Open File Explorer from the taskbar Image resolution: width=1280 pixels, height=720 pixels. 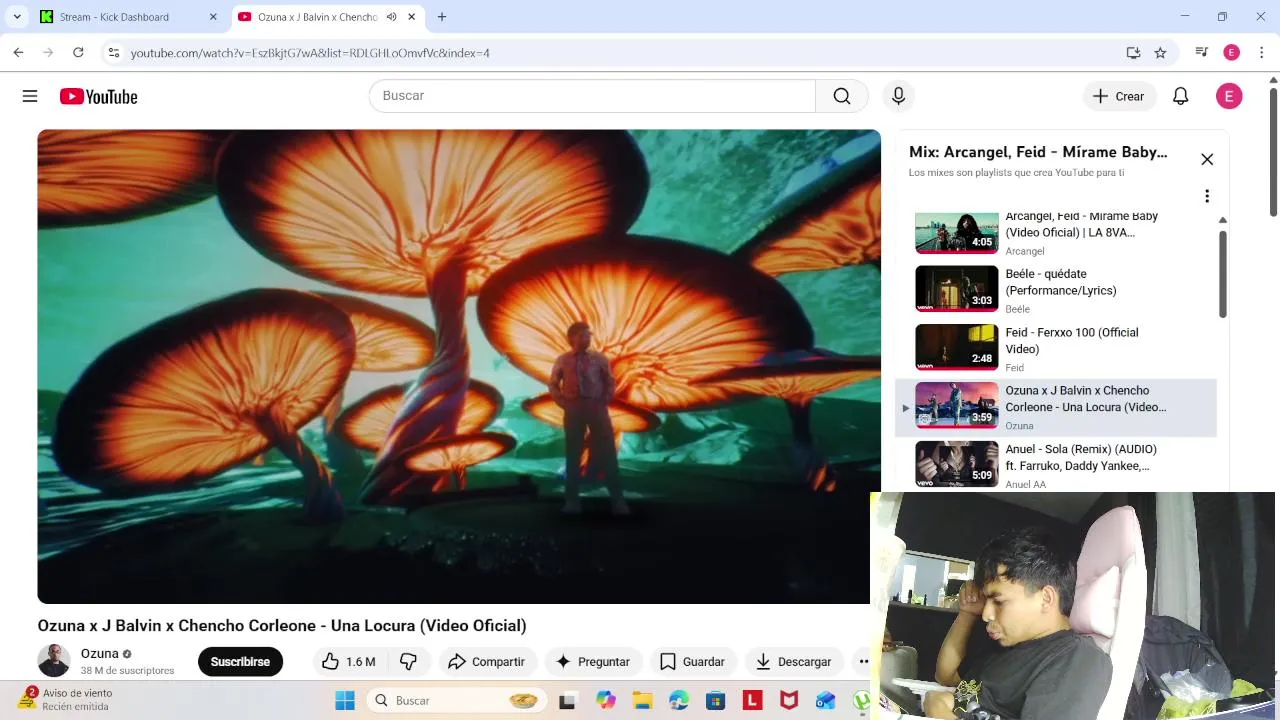(x=641, y=701)
